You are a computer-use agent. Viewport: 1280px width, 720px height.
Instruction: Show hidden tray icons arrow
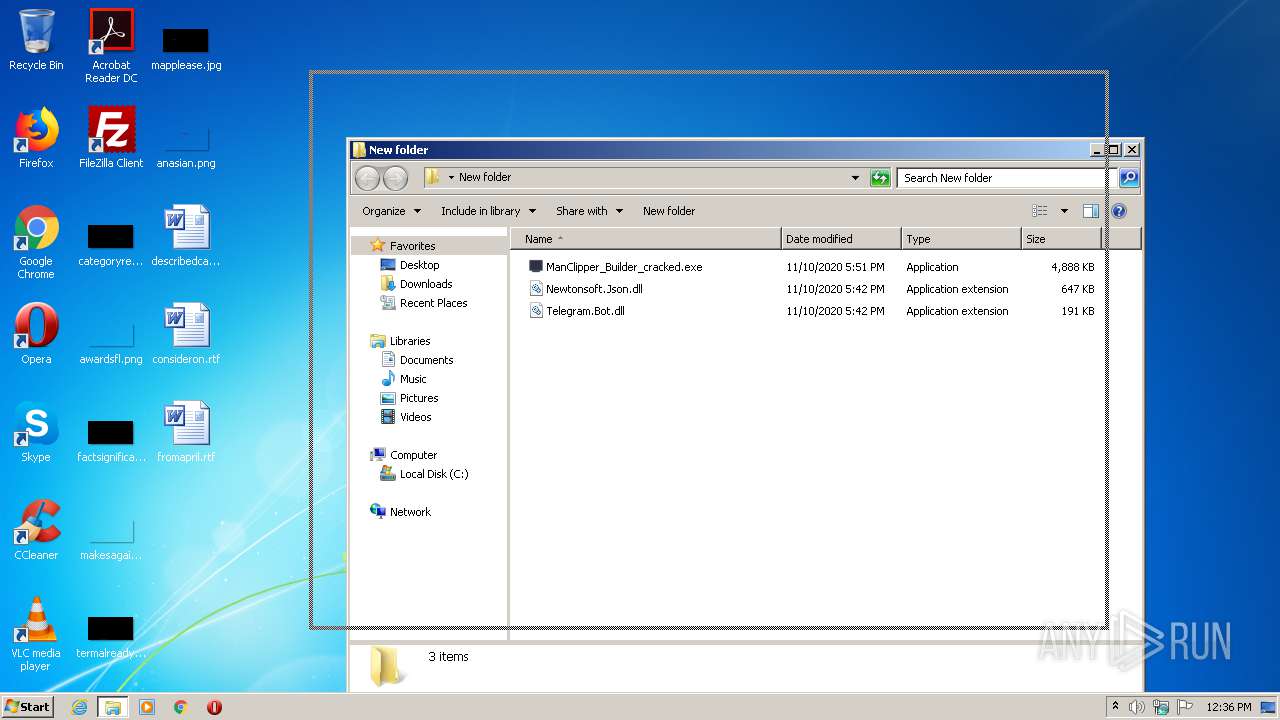pos(1115,707)
